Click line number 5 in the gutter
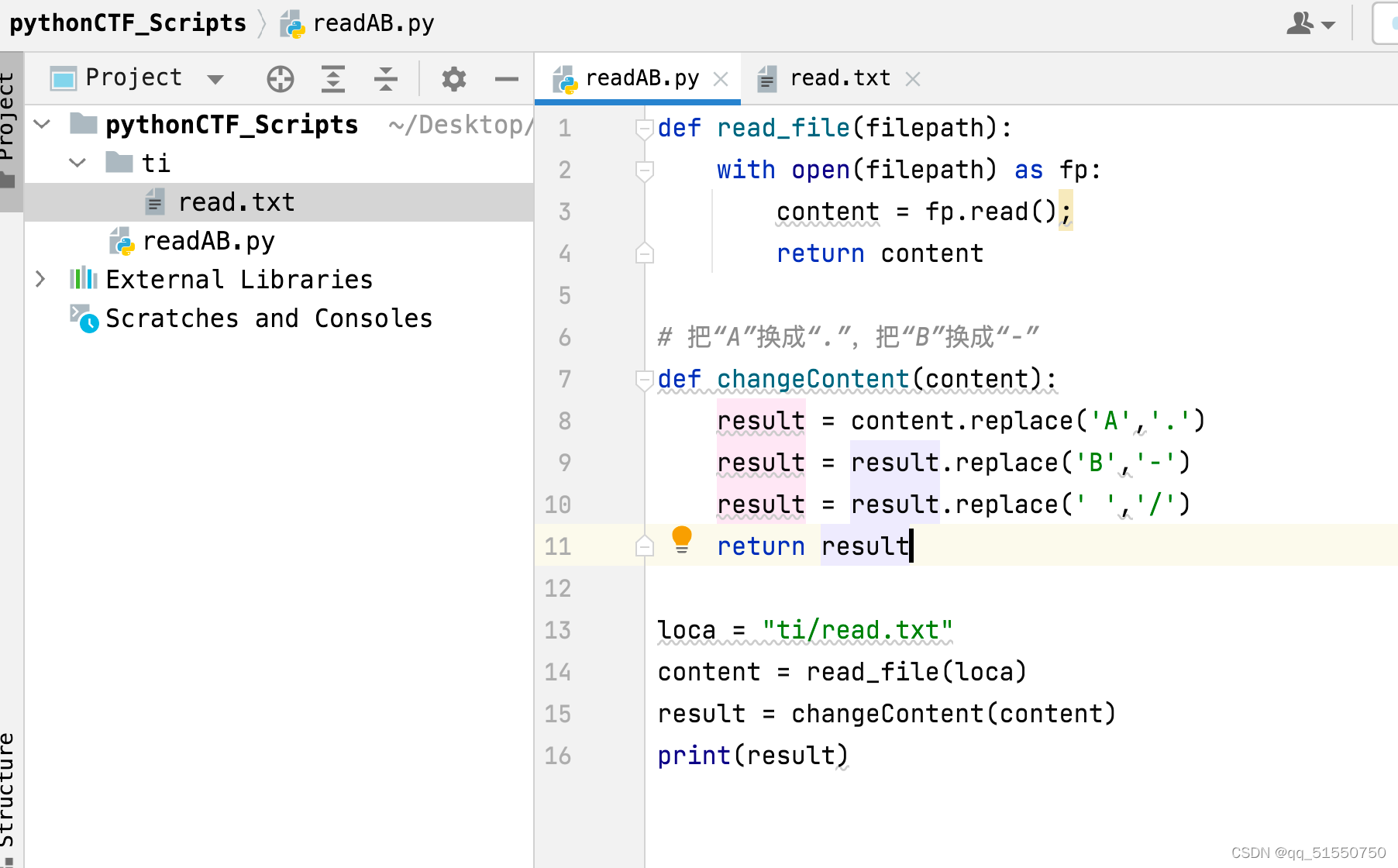 click(565, 295)
